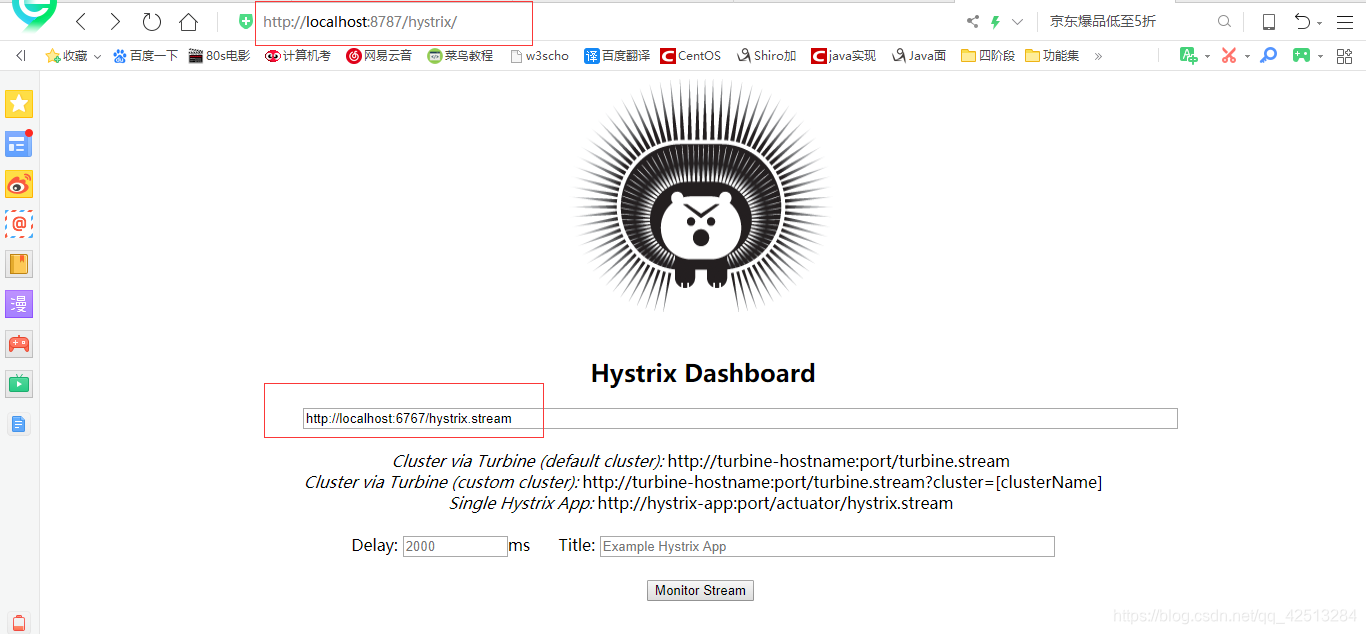Viewport: 1366px width, 634px height.
Task: Open the 菜鸟教程 bookmark
Action: (460, 56)
